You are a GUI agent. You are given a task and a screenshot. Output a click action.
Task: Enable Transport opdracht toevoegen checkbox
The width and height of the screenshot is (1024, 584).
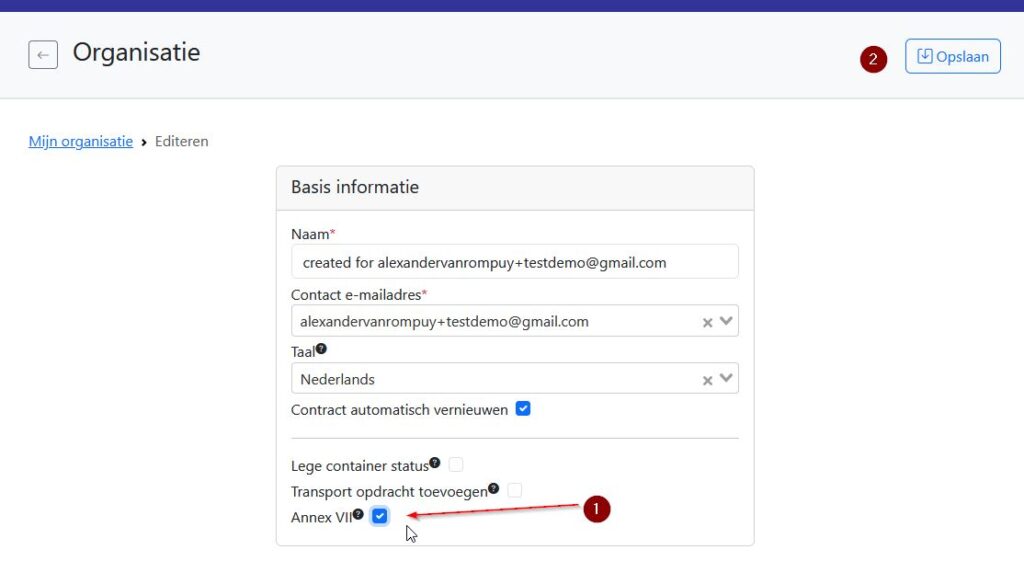tap(514, 491)
